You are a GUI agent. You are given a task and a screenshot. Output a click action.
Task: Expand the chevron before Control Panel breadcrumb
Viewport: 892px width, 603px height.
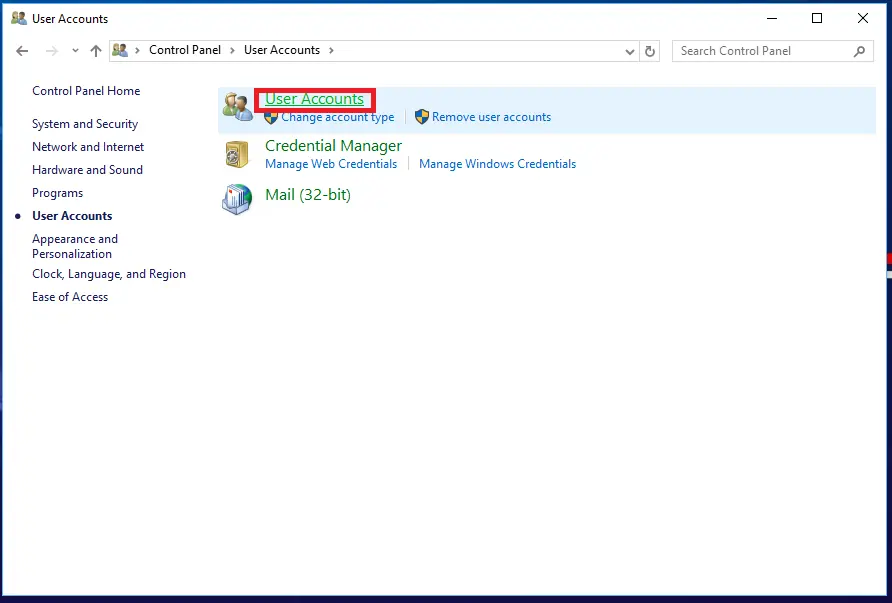click(137, 51)
